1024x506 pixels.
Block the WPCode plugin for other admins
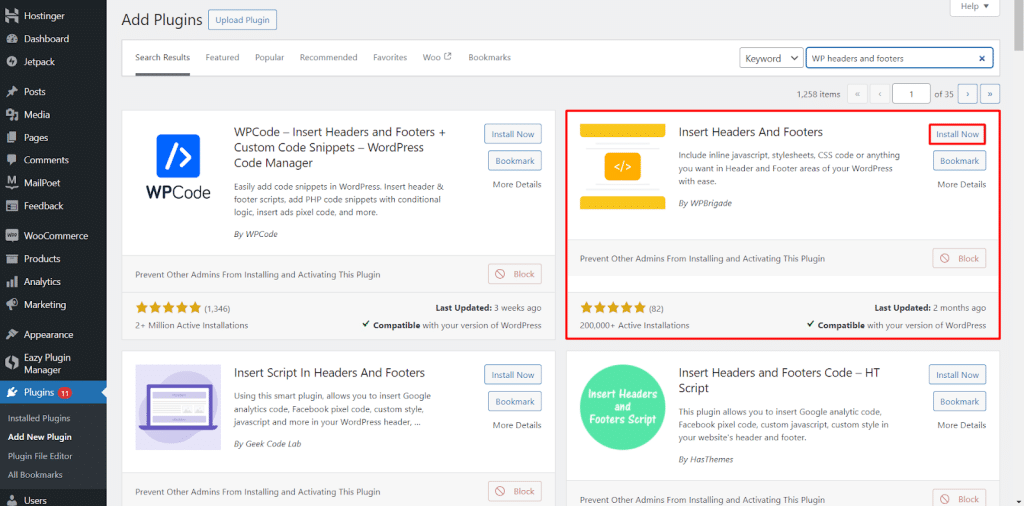[515, 274]
